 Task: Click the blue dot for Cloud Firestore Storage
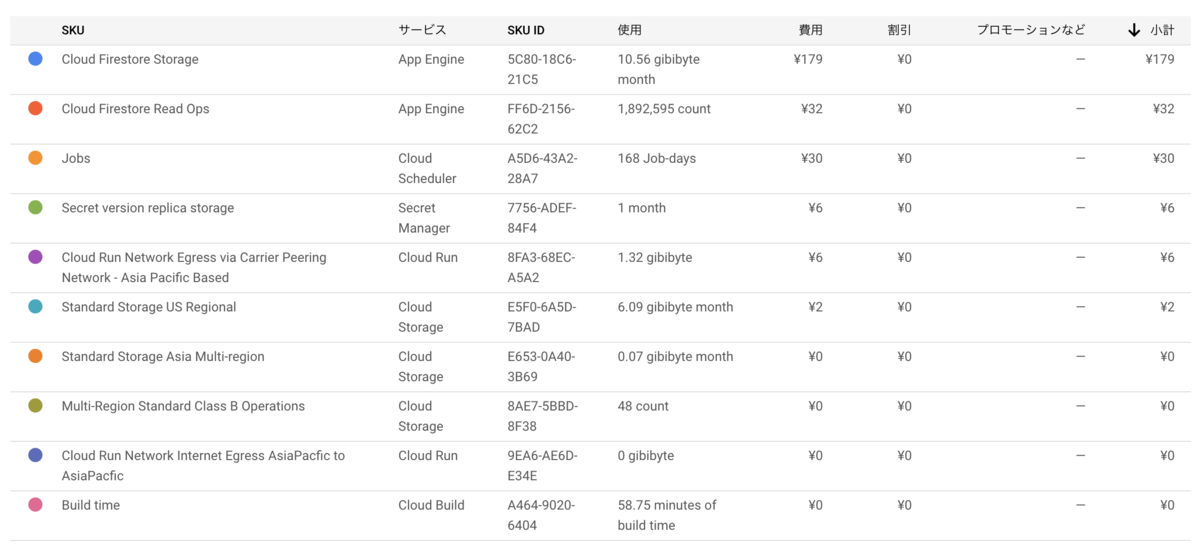(35, 59)
